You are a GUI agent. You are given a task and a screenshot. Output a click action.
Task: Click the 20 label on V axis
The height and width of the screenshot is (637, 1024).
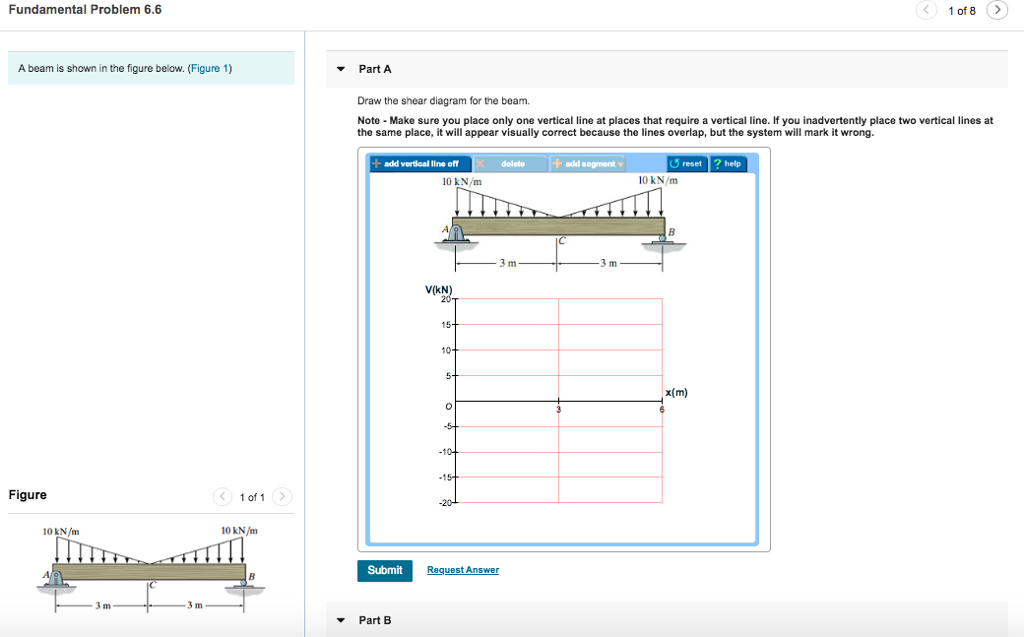[x=446, y=299]
